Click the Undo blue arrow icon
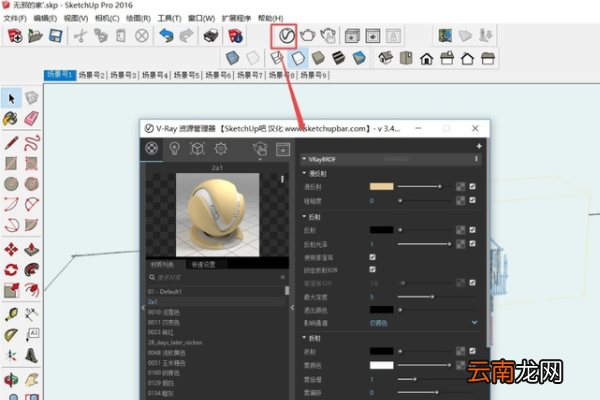Image resolution: width=600 pixels, height=400 pixels. coord(166,36)
